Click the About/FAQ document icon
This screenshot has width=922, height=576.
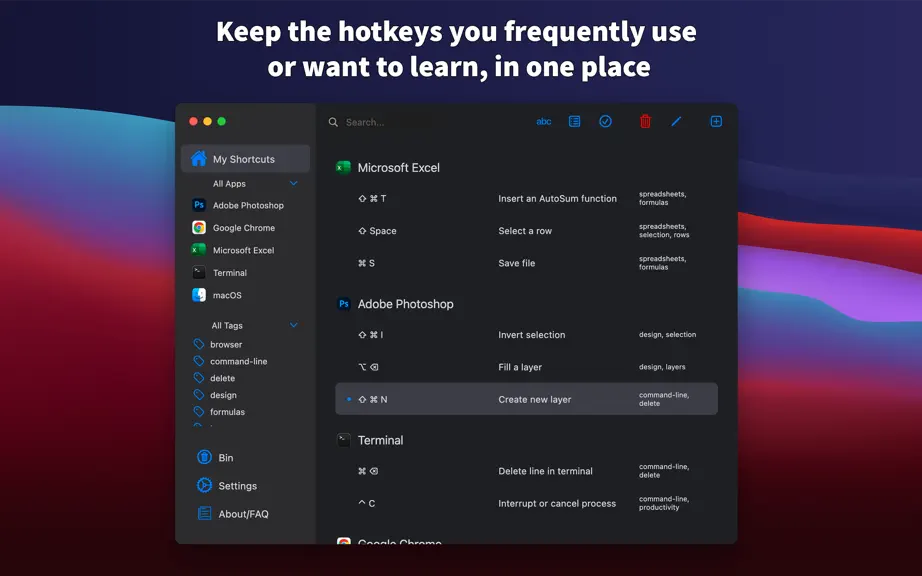204,513
